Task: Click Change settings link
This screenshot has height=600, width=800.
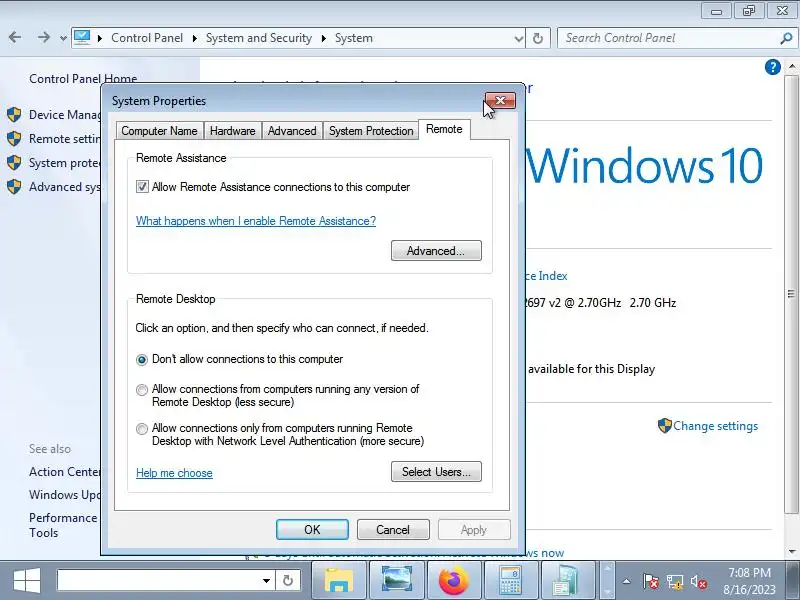Action: 715,426
